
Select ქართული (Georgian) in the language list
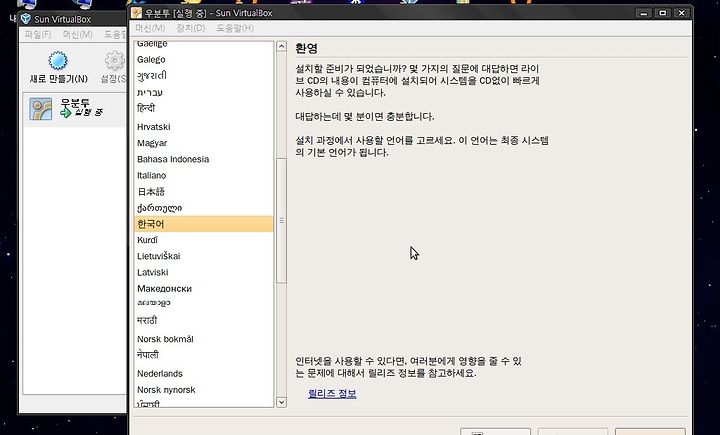(204, 208)
